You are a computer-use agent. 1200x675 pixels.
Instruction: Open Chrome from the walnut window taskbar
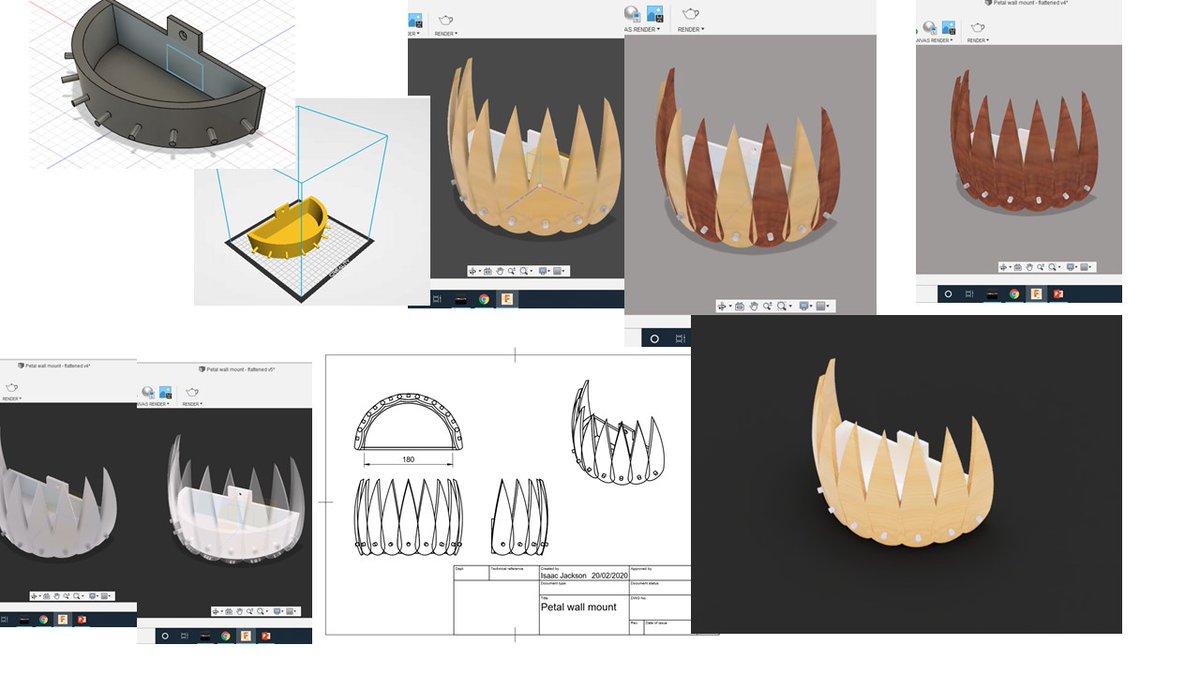1014,294
